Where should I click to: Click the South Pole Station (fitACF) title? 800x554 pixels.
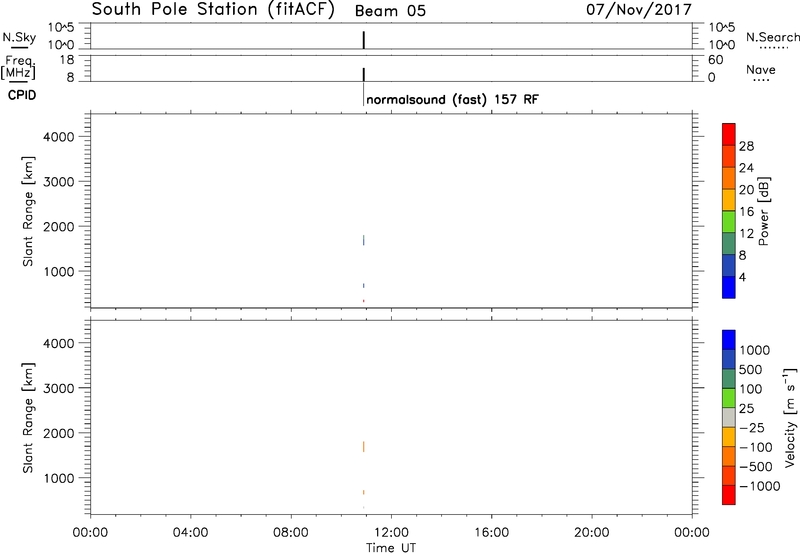pos(213,10)
